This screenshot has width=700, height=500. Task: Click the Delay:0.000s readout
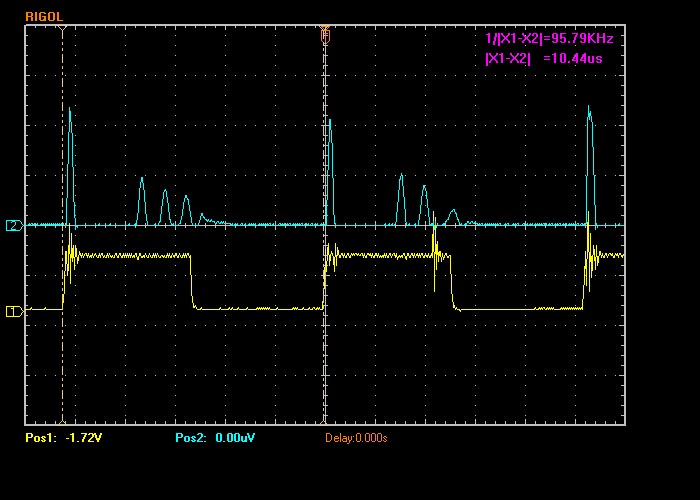point(356,438)
